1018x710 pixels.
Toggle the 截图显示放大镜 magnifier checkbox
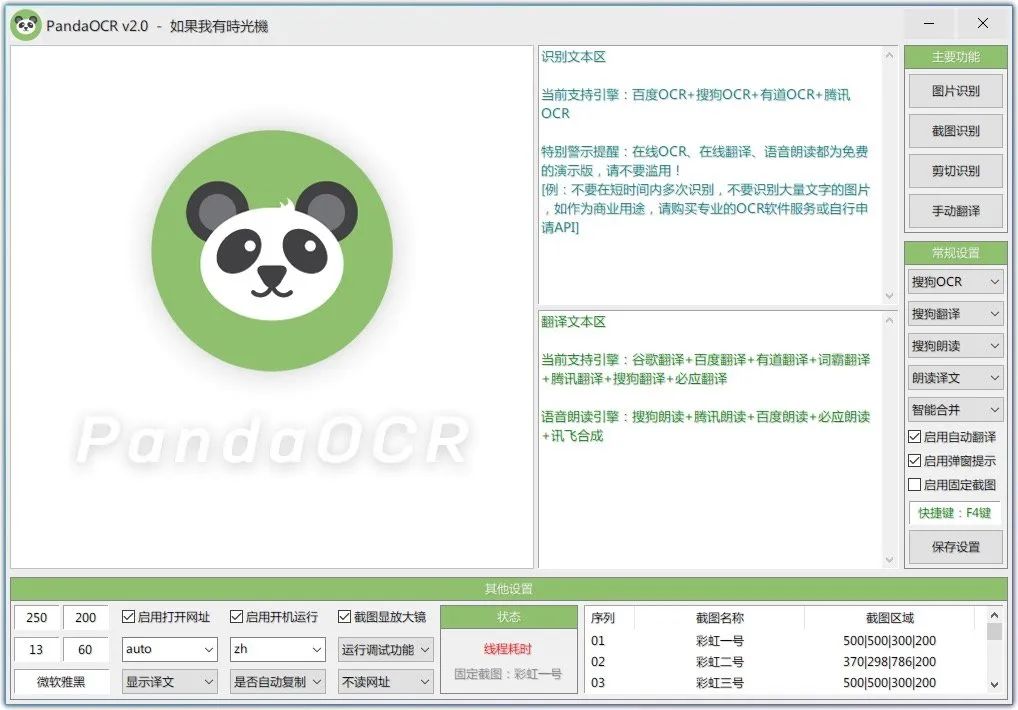pyautogui.click(x=342, y=617)
